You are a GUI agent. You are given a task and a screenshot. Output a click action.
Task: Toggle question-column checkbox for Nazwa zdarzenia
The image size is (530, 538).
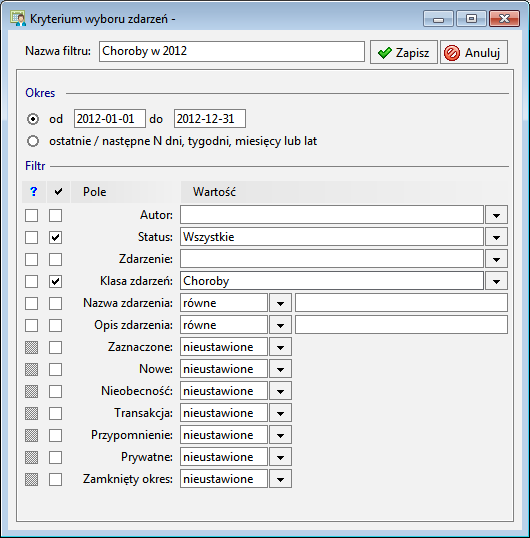32,303
